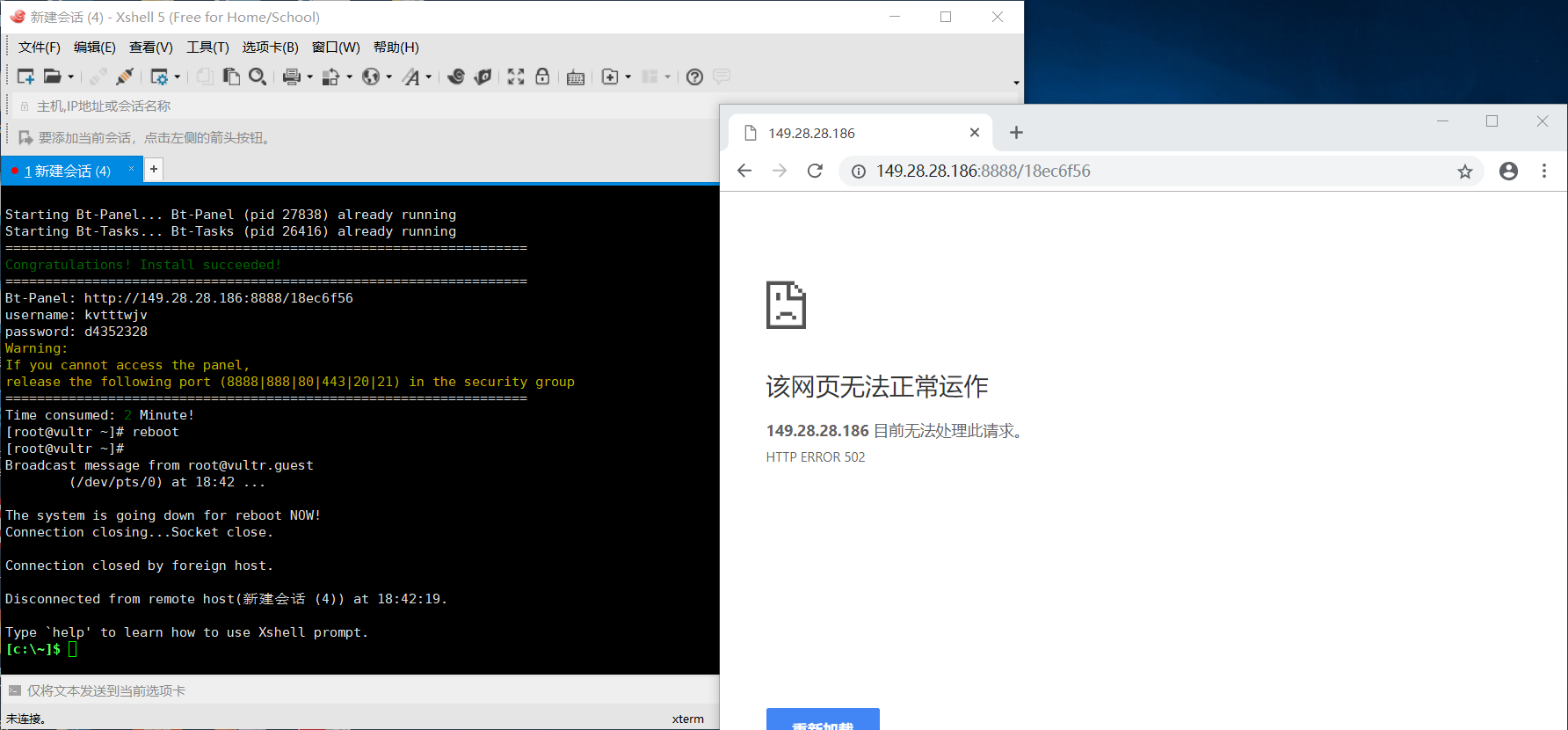
Task: Toggle full screen arrows icon
Action: [x=516, y=77]
